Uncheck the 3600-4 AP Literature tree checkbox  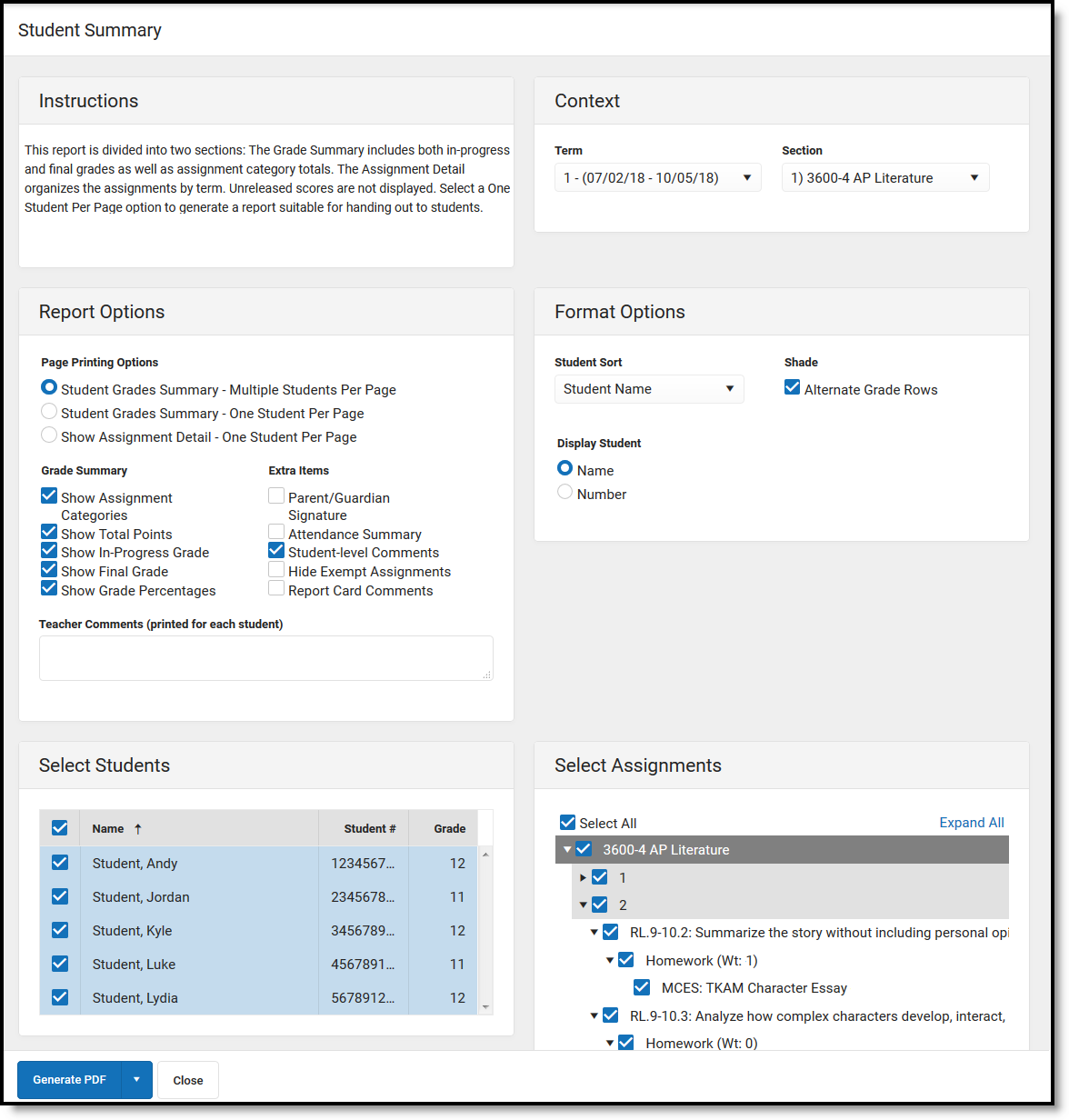click(x=584, y=849)
